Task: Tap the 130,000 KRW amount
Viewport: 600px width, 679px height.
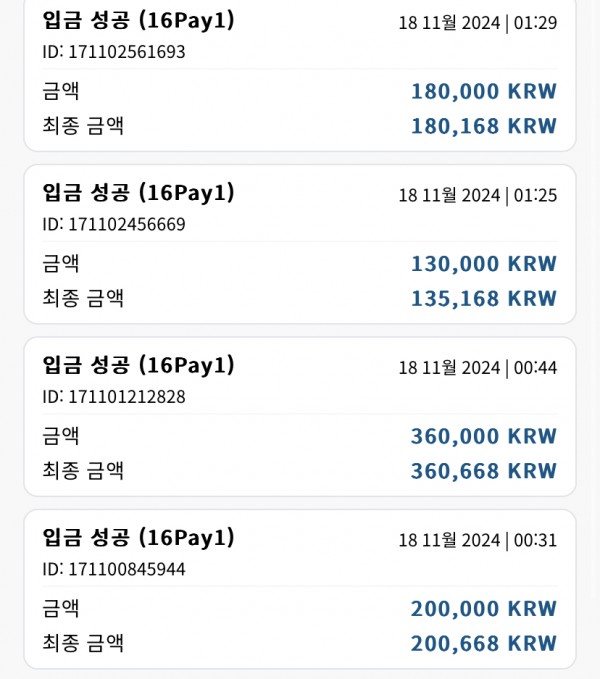Action: (484, 264)
